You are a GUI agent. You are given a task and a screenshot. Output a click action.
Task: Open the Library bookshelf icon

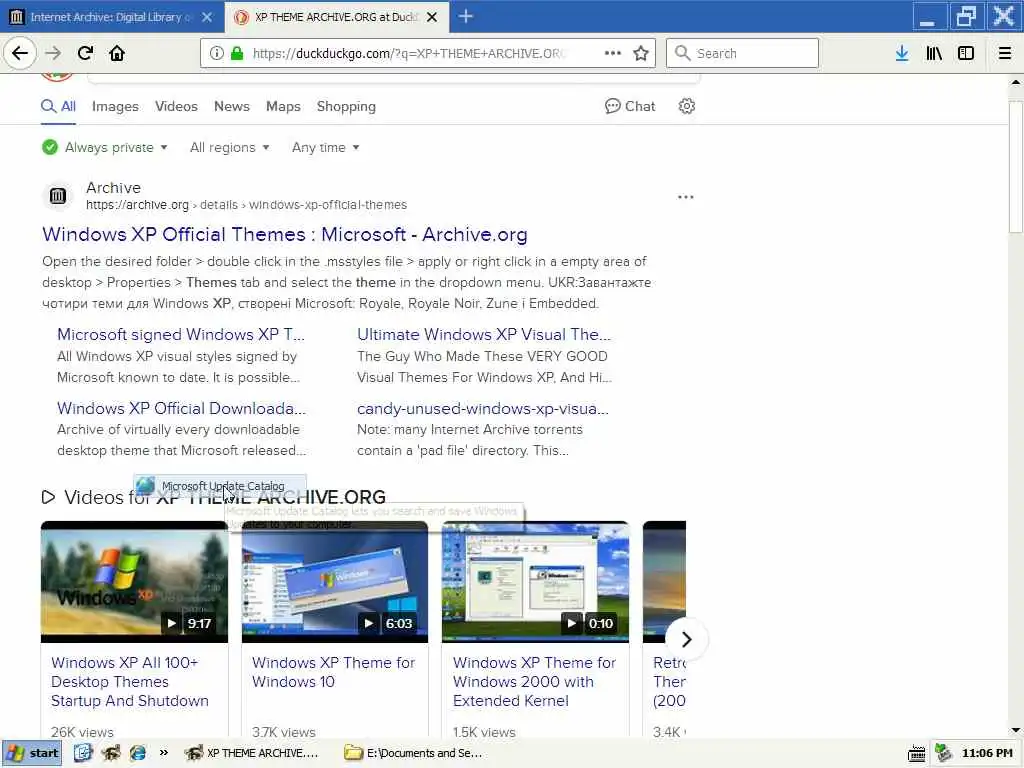pos(934,53)
